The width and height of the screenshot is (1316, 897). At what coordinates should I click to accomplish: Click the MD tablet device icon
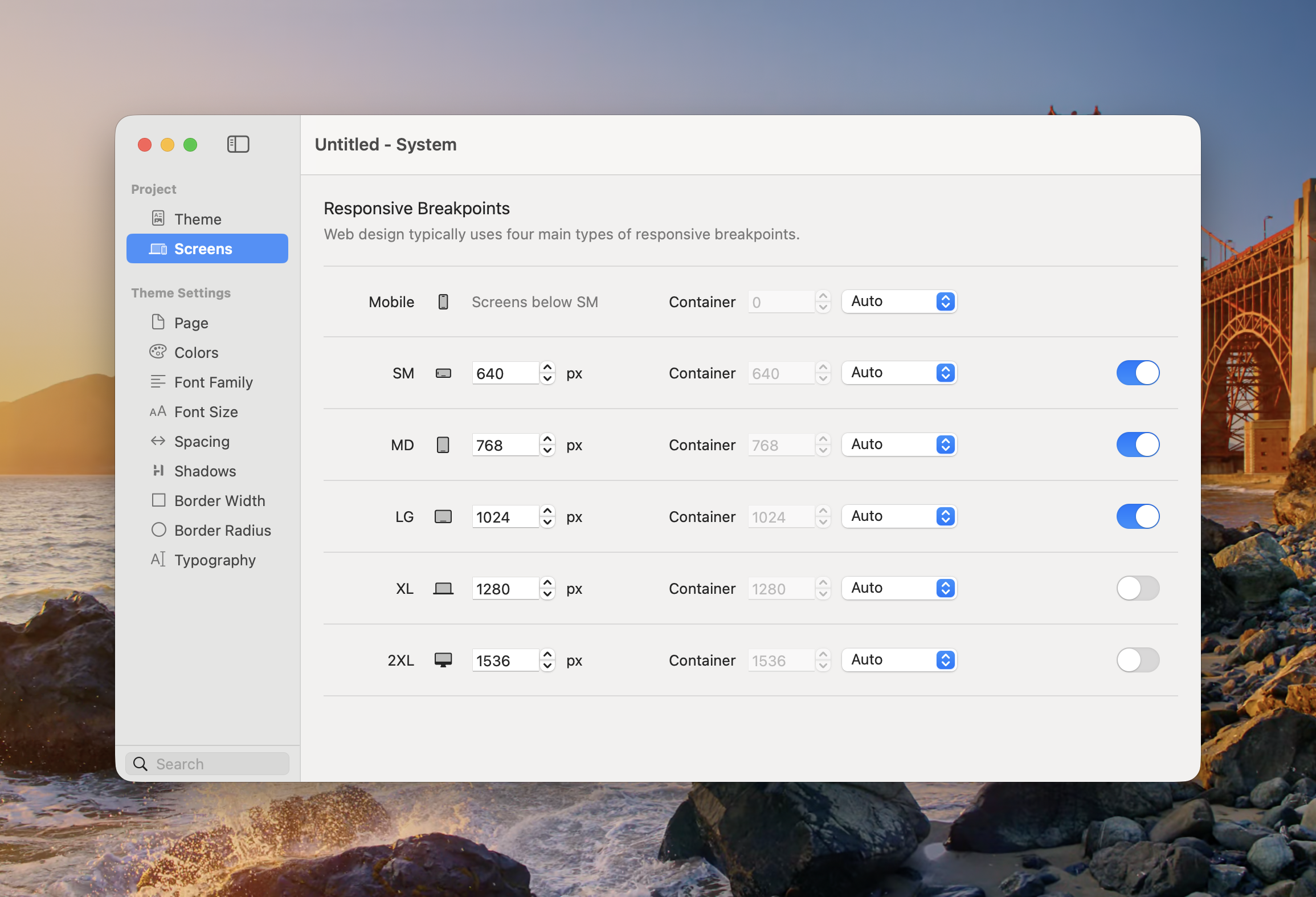[x=443, y=445]
